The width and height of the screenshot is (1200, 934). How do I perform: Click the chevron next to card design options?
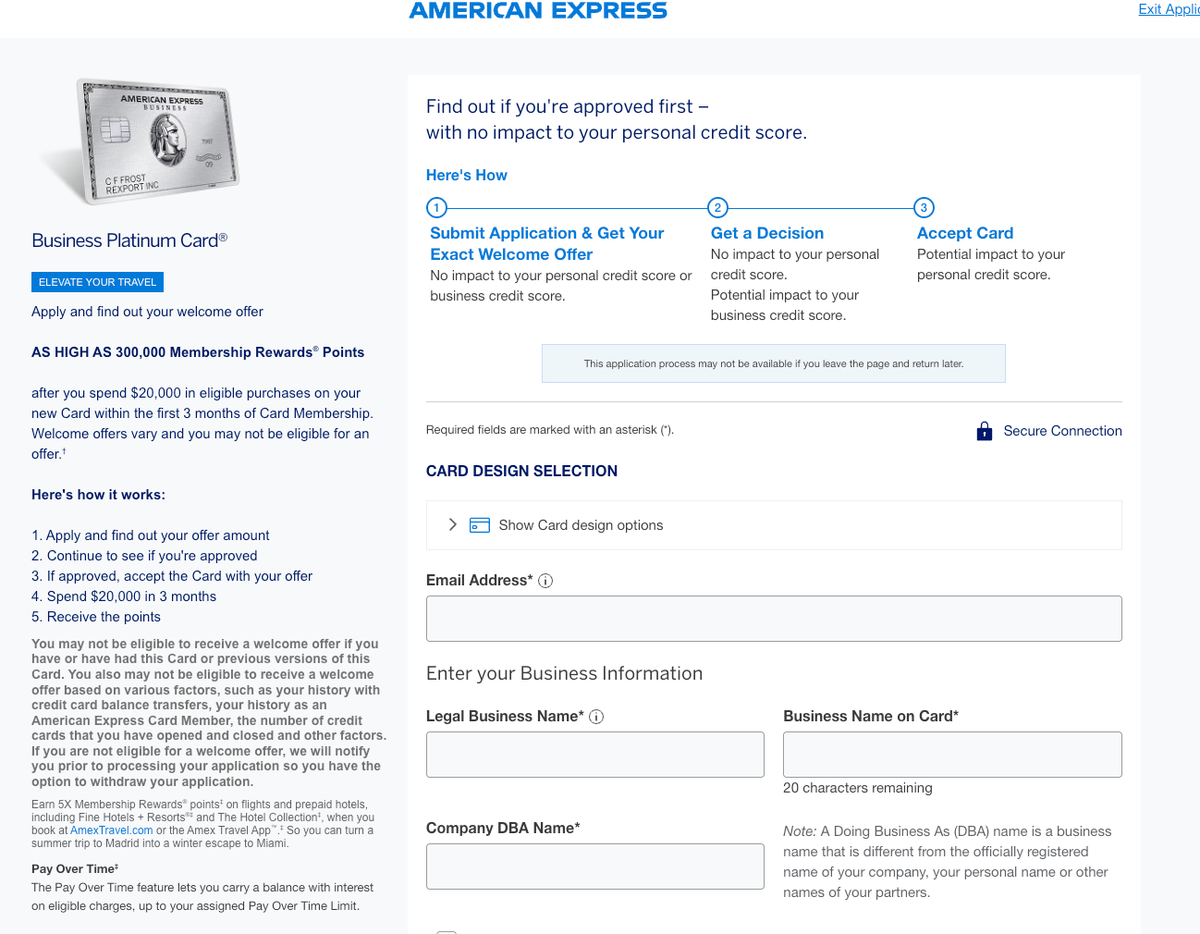click(452, 524)
